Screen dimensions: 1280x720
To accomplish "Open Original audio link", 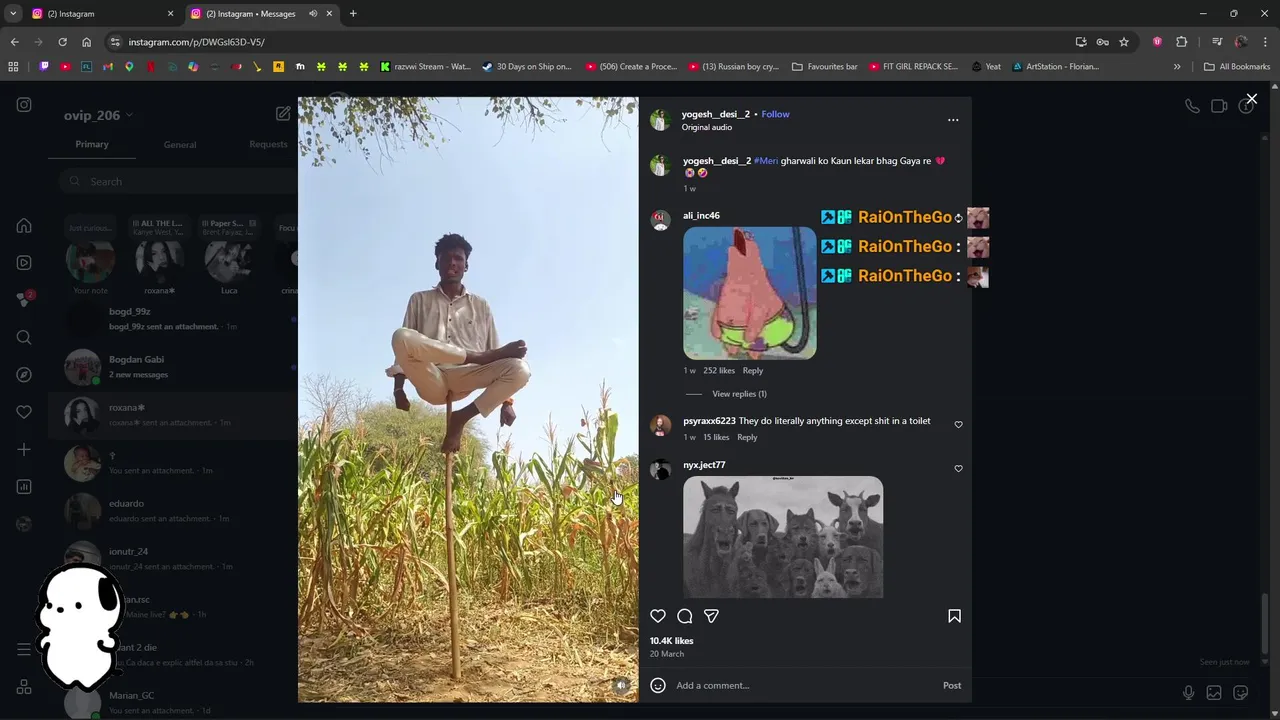I will tap(707, 127).
